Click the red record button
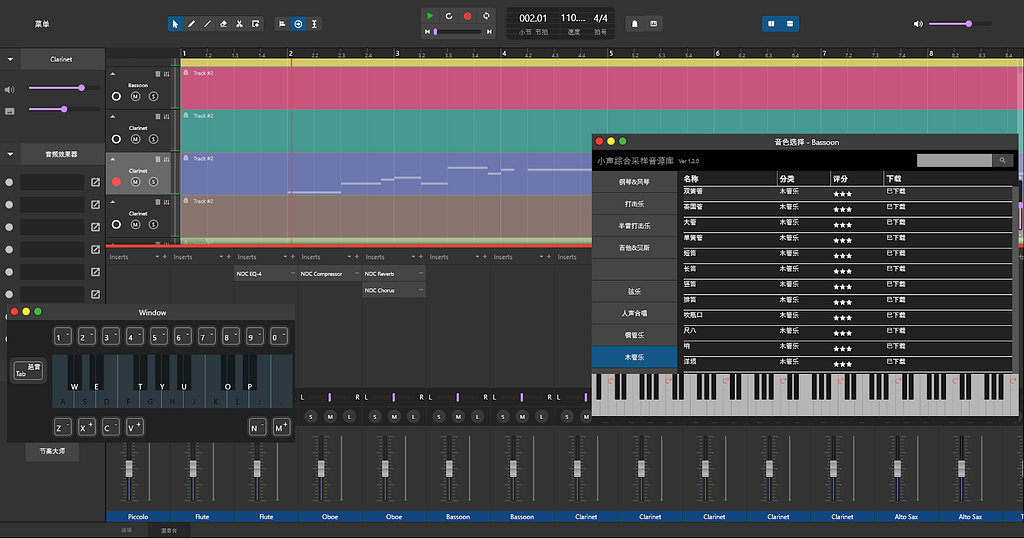Screen dimensions: 1024x538 [467, 16]
